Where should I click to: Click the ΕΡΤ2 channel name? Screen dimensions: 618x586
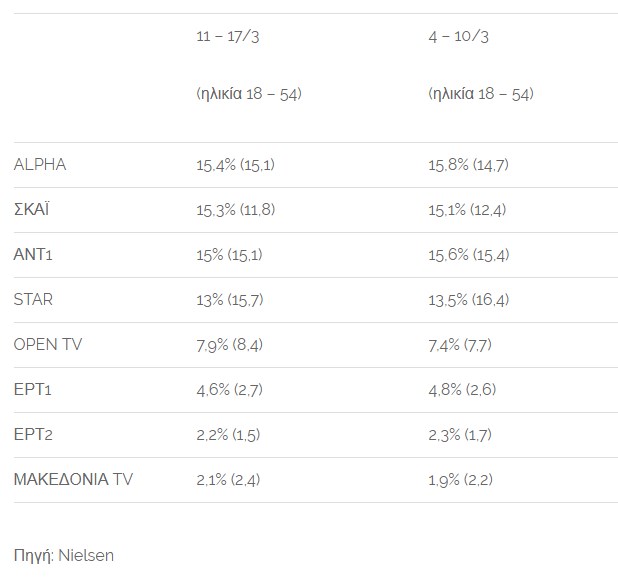(x=33, y=435)
